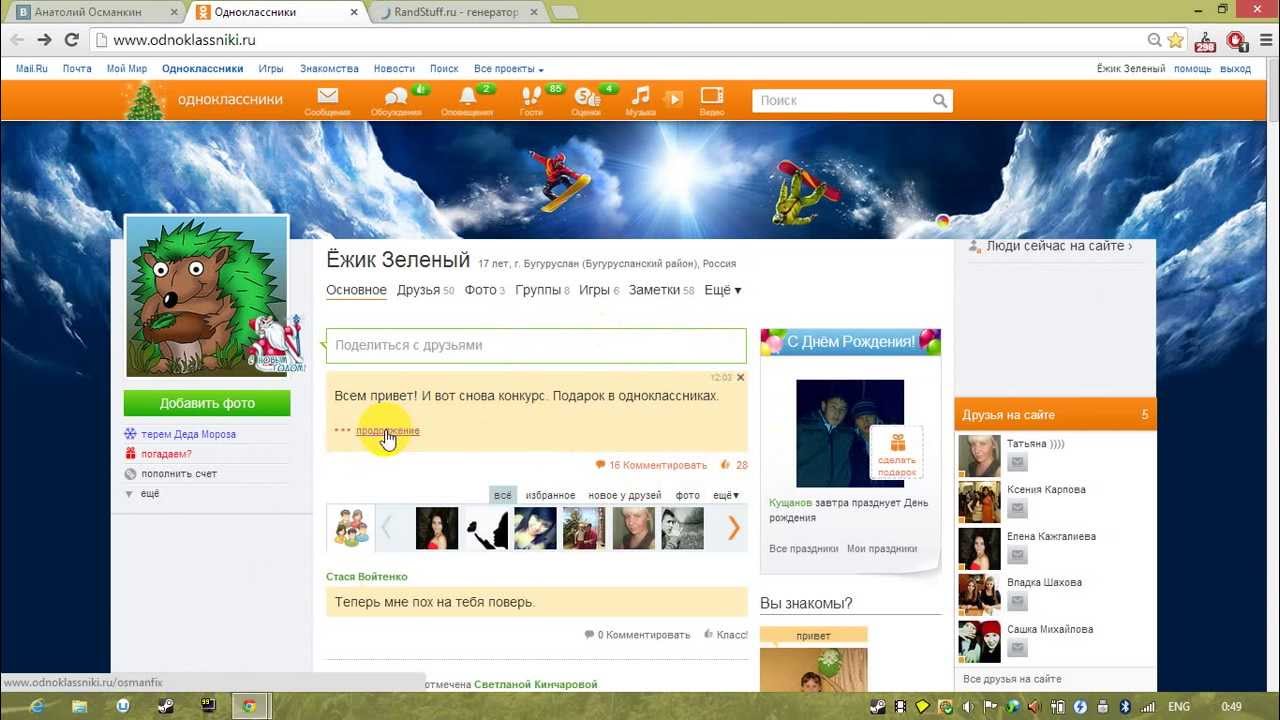The image size is (1280, 720).
Task: Message Владка Шахова via envelope icon
Action: (x=1017, y=602)
